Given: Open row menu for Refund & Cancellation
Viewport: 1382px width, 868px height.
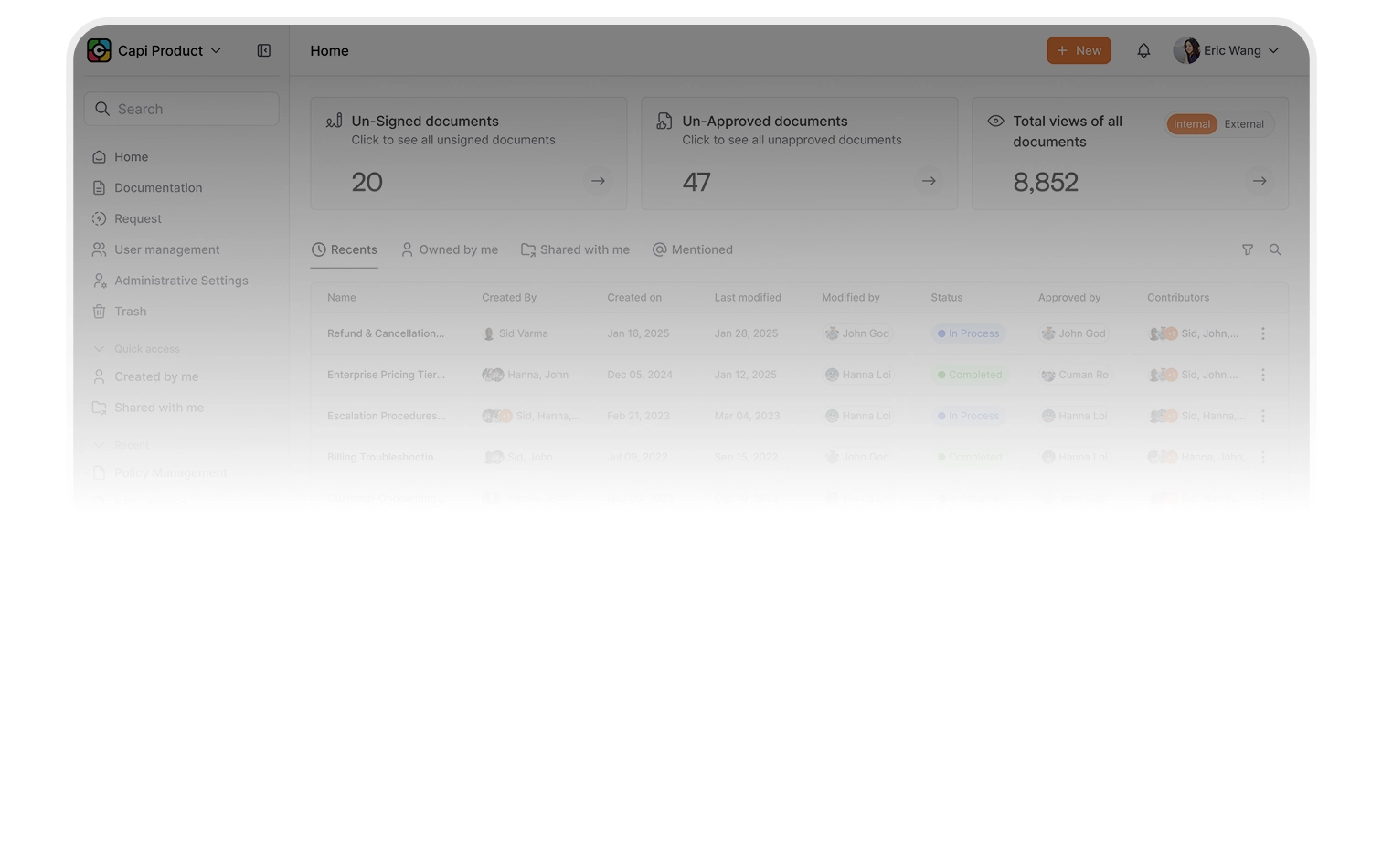Looking at the screenshot, I should (1263, 333).
